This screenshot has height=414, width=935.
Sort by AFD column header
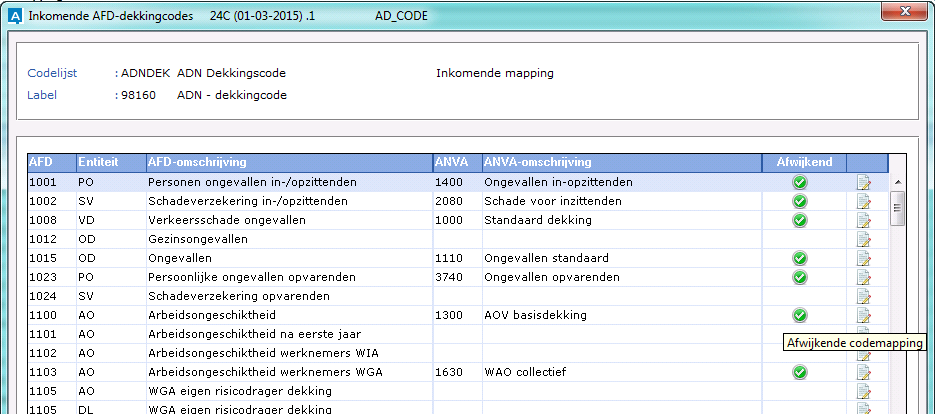pos(50,162)
